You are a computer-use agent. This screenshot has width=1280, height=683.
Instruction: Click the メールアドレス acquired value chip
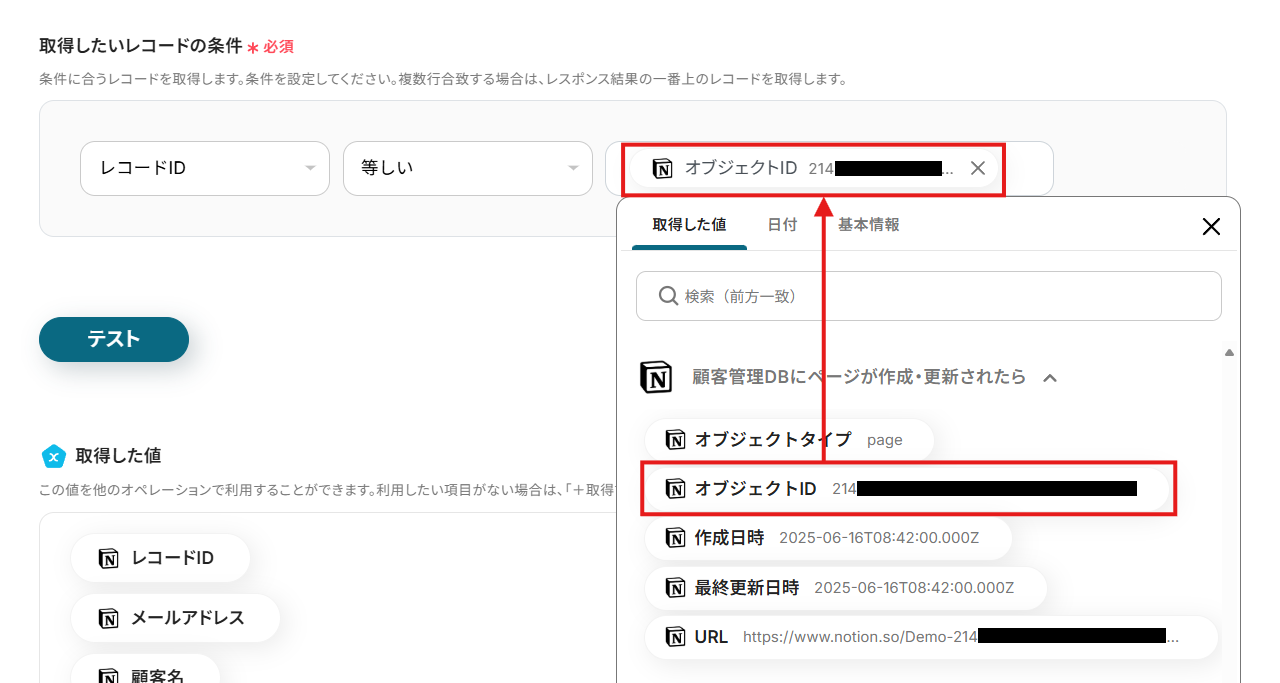point(175,618)
